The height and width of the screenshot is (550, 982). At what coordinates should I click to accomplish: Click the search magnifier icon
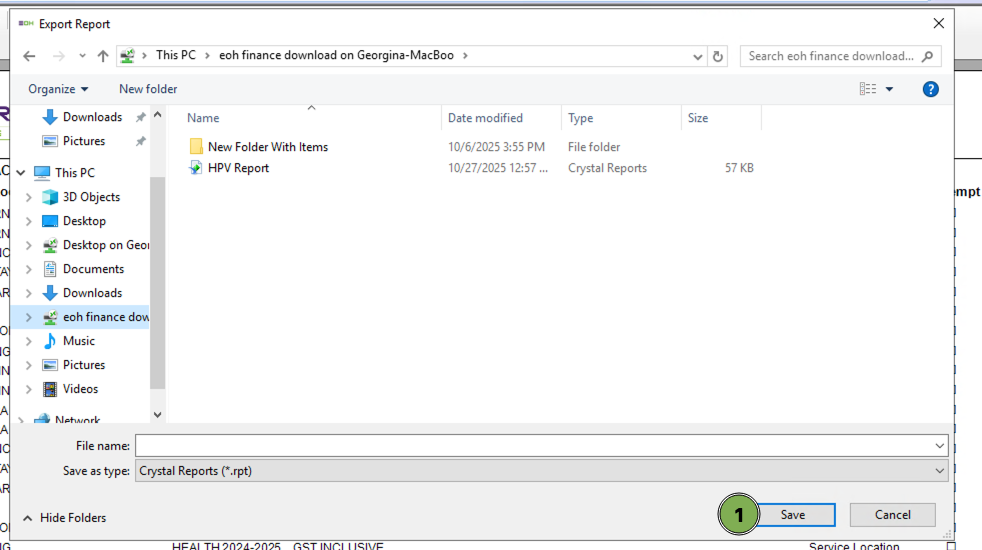927,56
